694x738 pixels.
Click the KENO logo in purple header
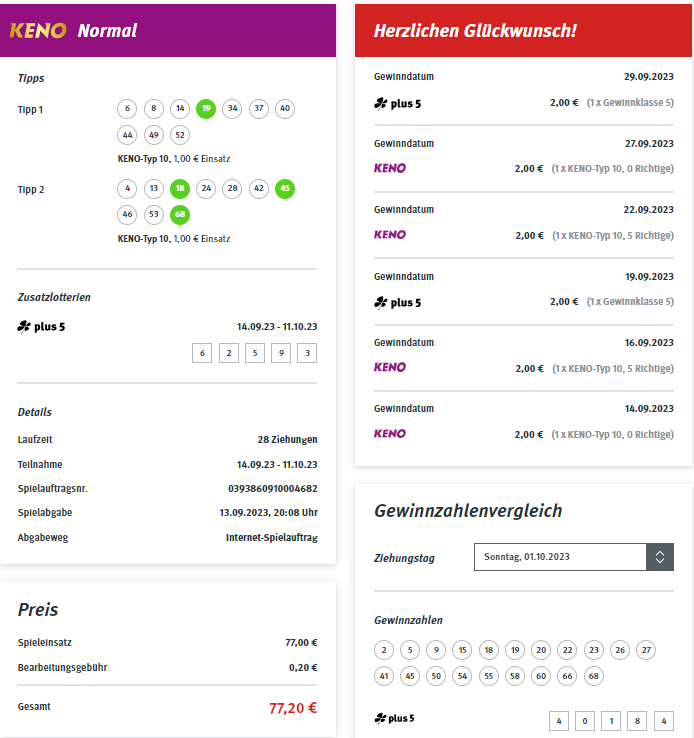click(38, 31)
